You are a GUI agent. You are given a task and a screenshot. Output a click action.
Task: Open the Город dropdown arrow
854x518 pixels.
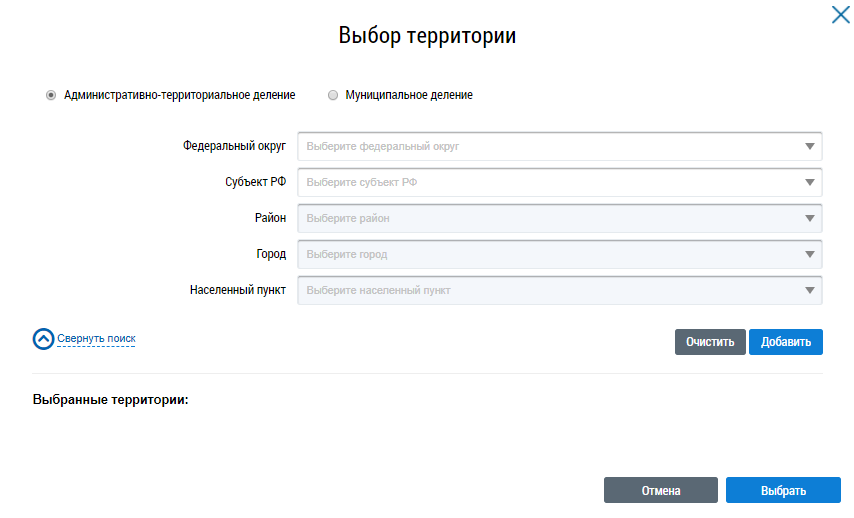coord(810,255)
